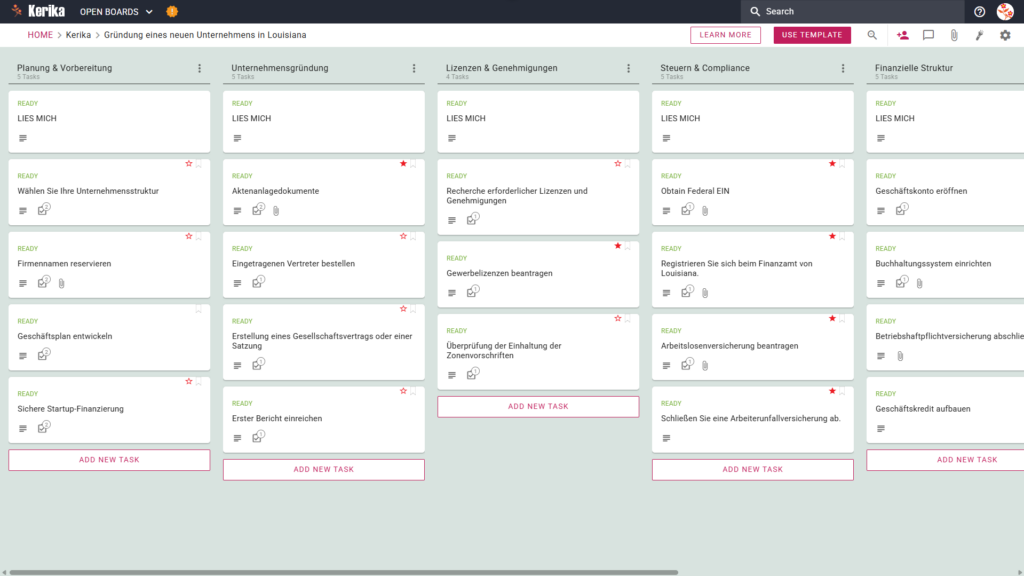Add new task in Unternehmensgründung
The width and height of the screenshot is (1024, 576).
click(x=324, y=470)
